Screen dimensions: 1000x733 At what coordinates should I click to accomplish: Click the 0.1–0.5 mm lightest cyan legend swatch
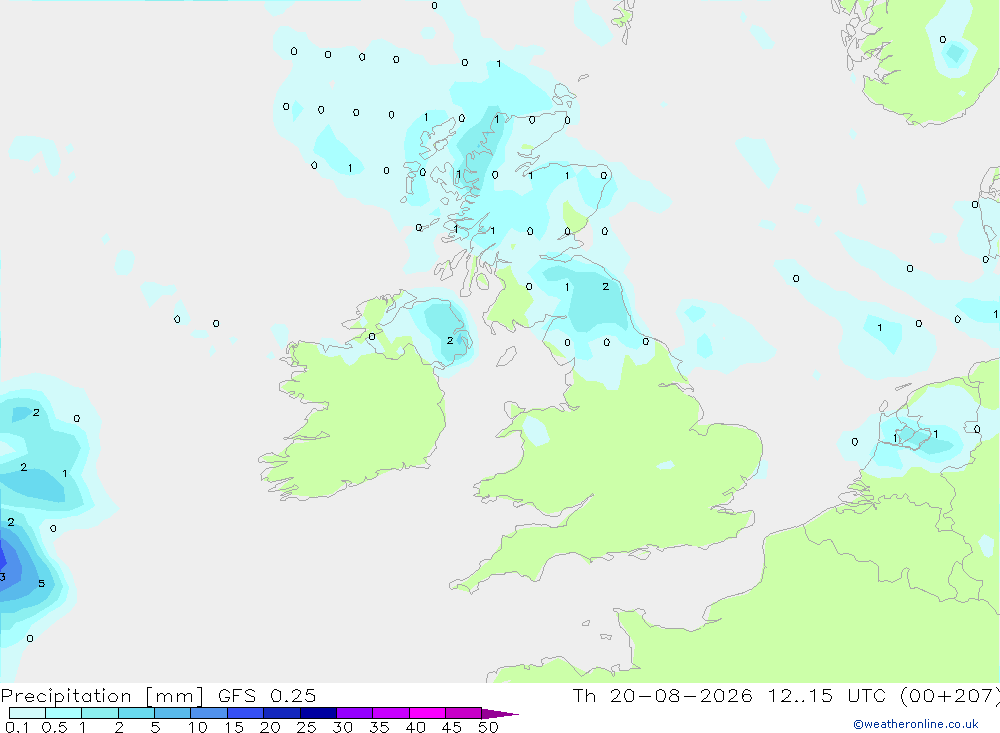[27, 713]
